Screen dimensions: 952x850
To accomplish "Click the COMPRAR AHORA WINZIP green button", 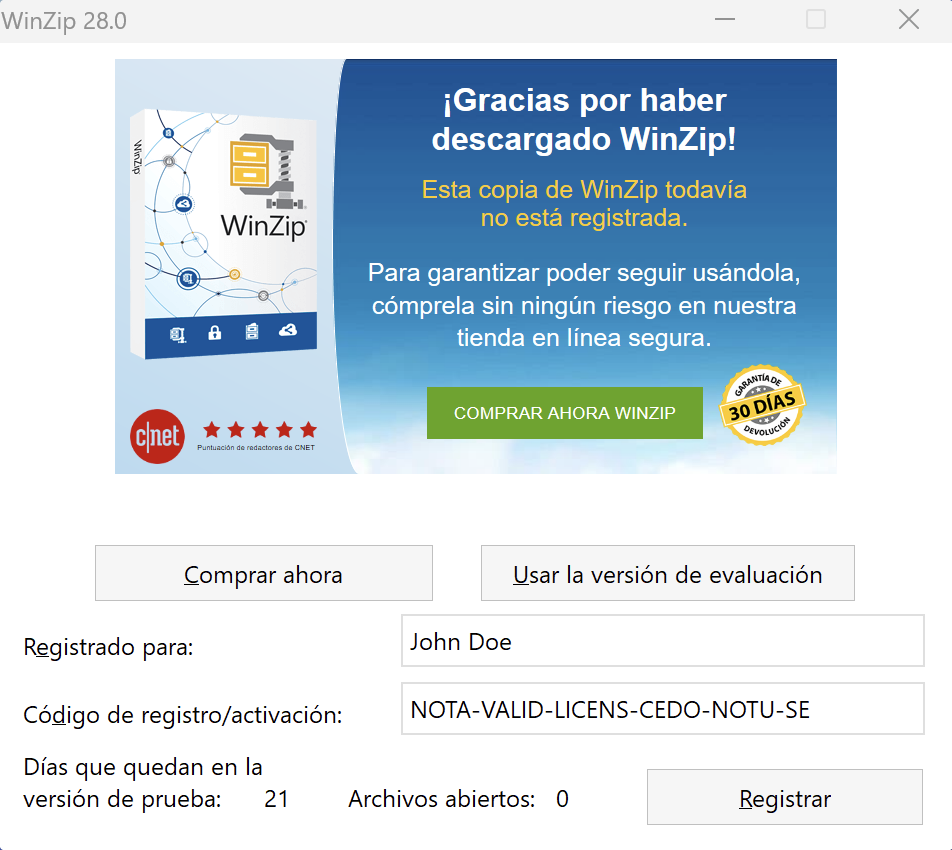I will tap(564, 412).
